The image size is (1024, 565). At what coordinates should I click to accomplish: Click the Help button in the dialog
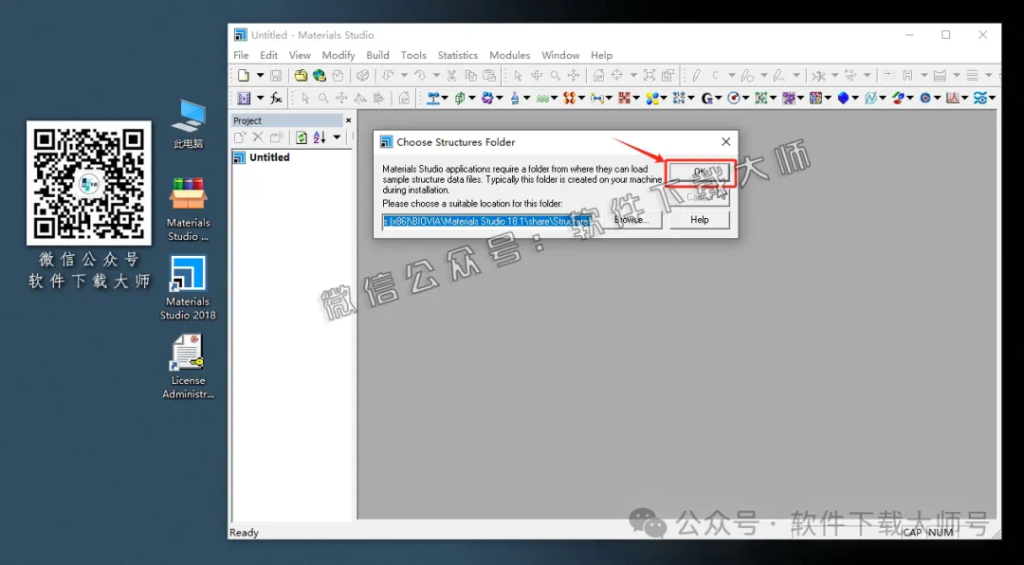pyautogui.click(x=699, y=220)
